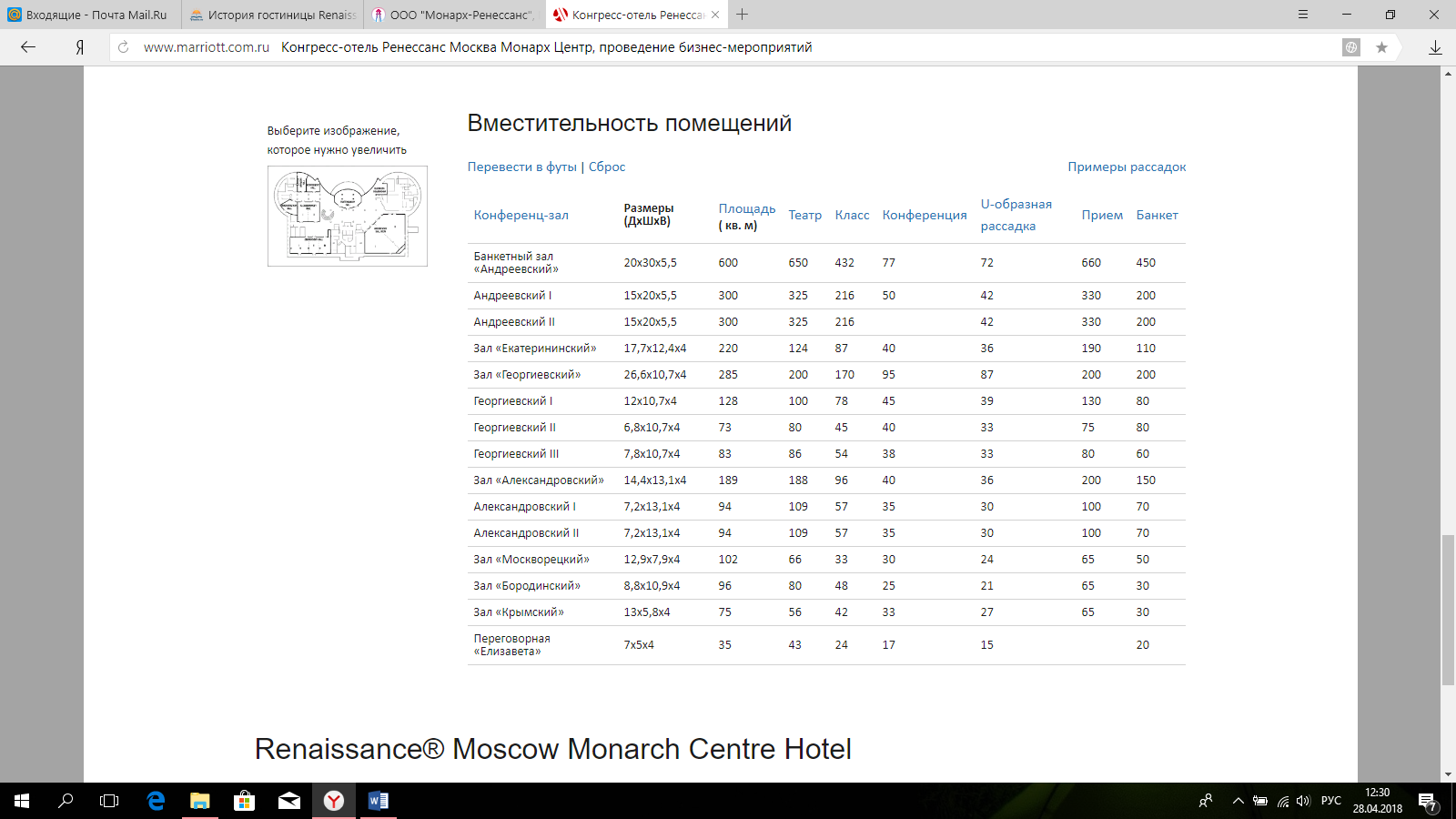
Task: Click the scrollbar down arrow
Action: click(x=1448, y=774)
